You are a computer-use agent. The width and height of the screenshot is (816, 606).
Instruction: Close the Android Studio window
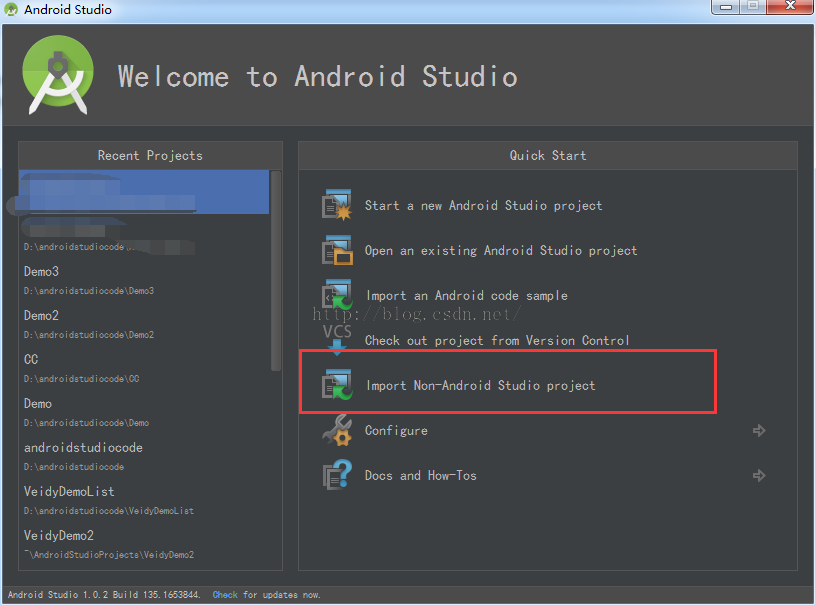[x=790, y=7]
